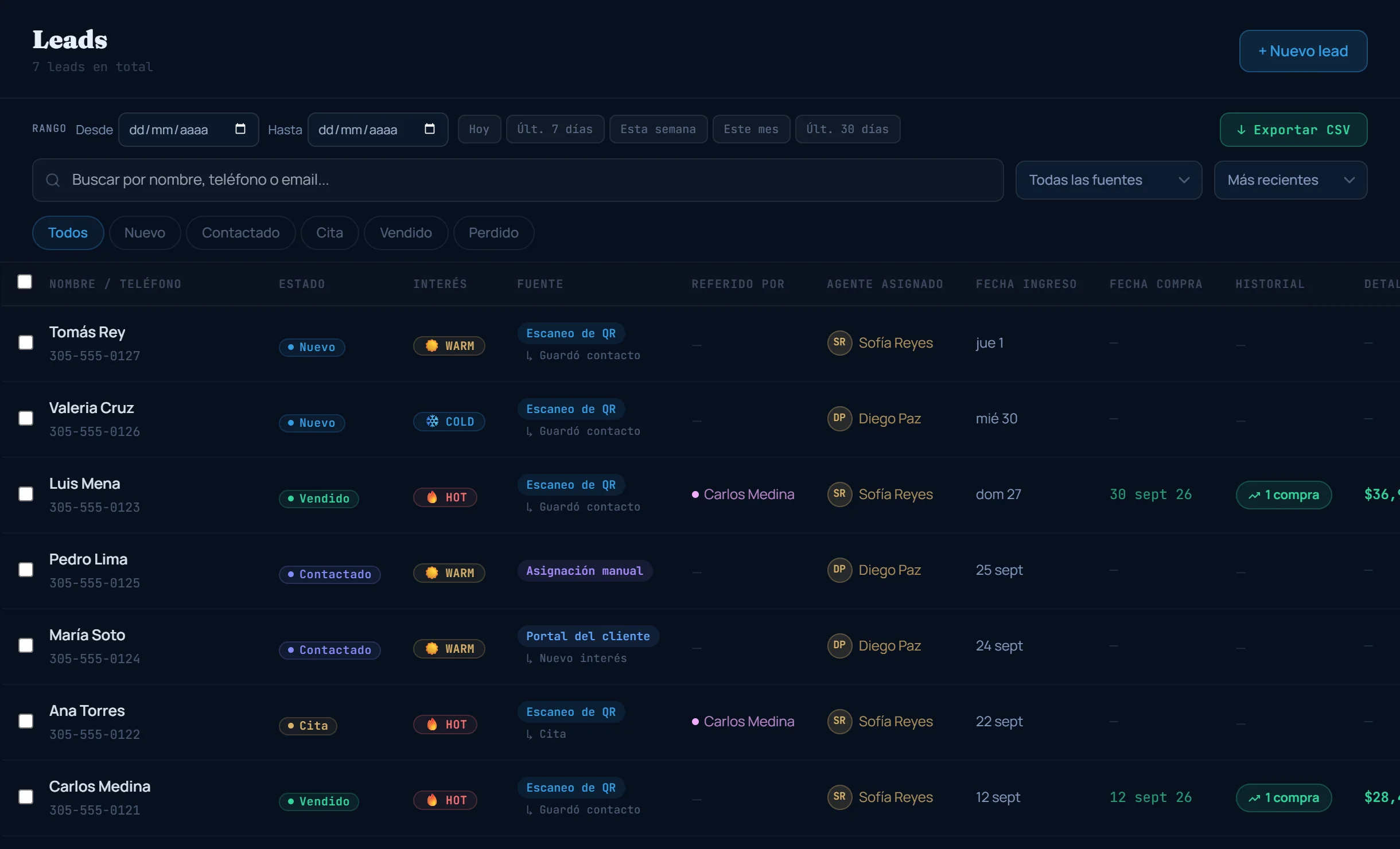This screenshot has width=1400, height=849.
Task: Select the Cita status tab
Action: click(329, 233)
